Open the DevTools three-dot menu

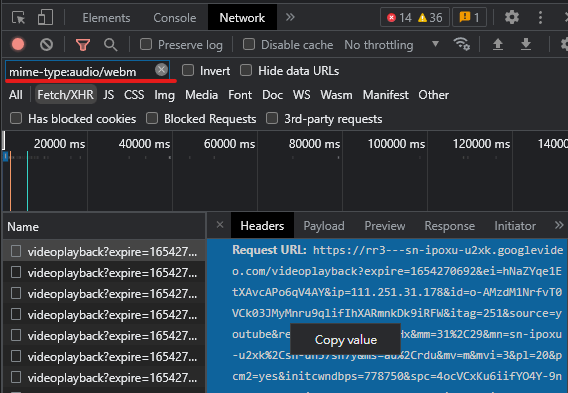coord(540,17)
